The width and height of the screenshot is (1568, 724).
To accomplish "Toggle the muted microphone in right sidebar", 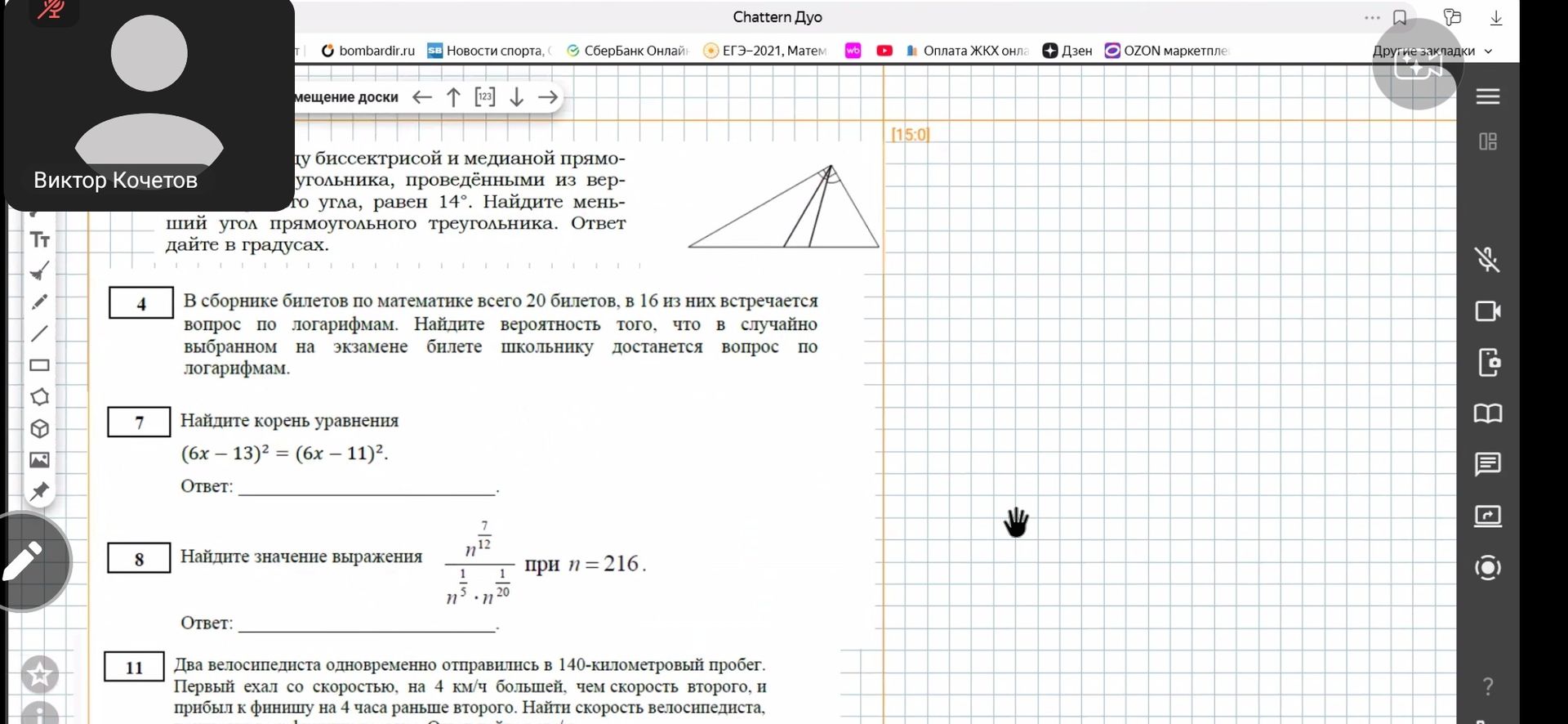I will (x=1488, y=260).
